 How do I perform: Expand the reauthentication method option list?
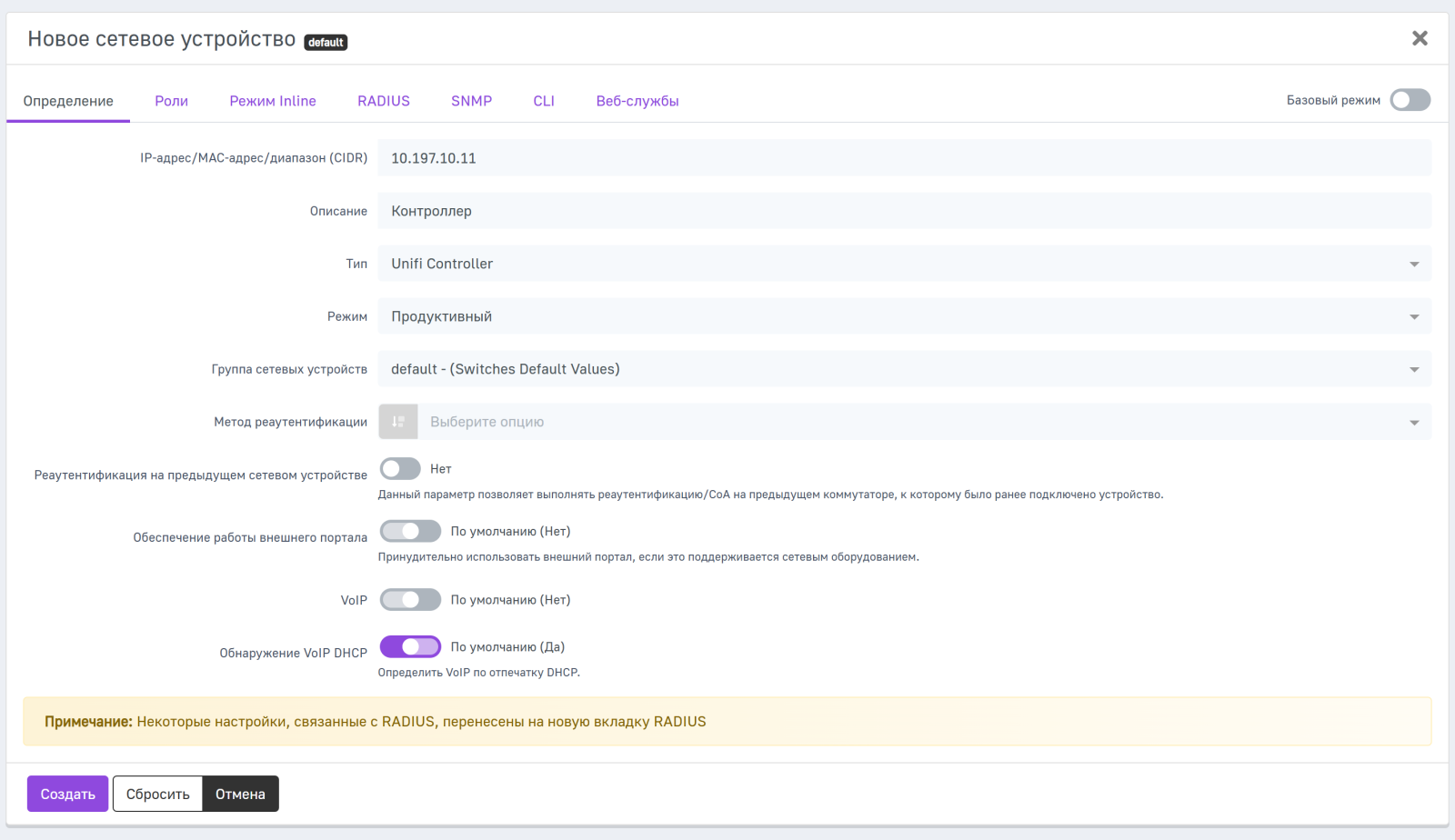point(922,422)
